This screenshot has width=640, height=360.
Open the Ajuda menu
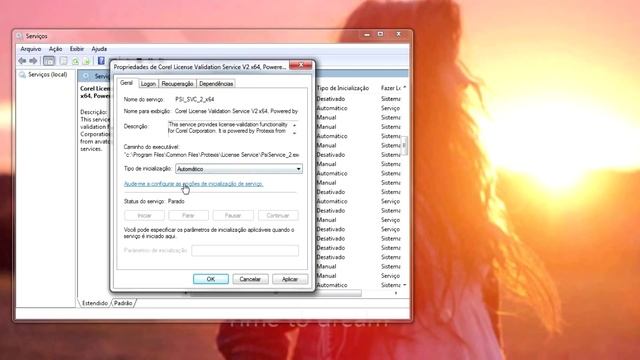pyautogui.click(x=99, y=49)
